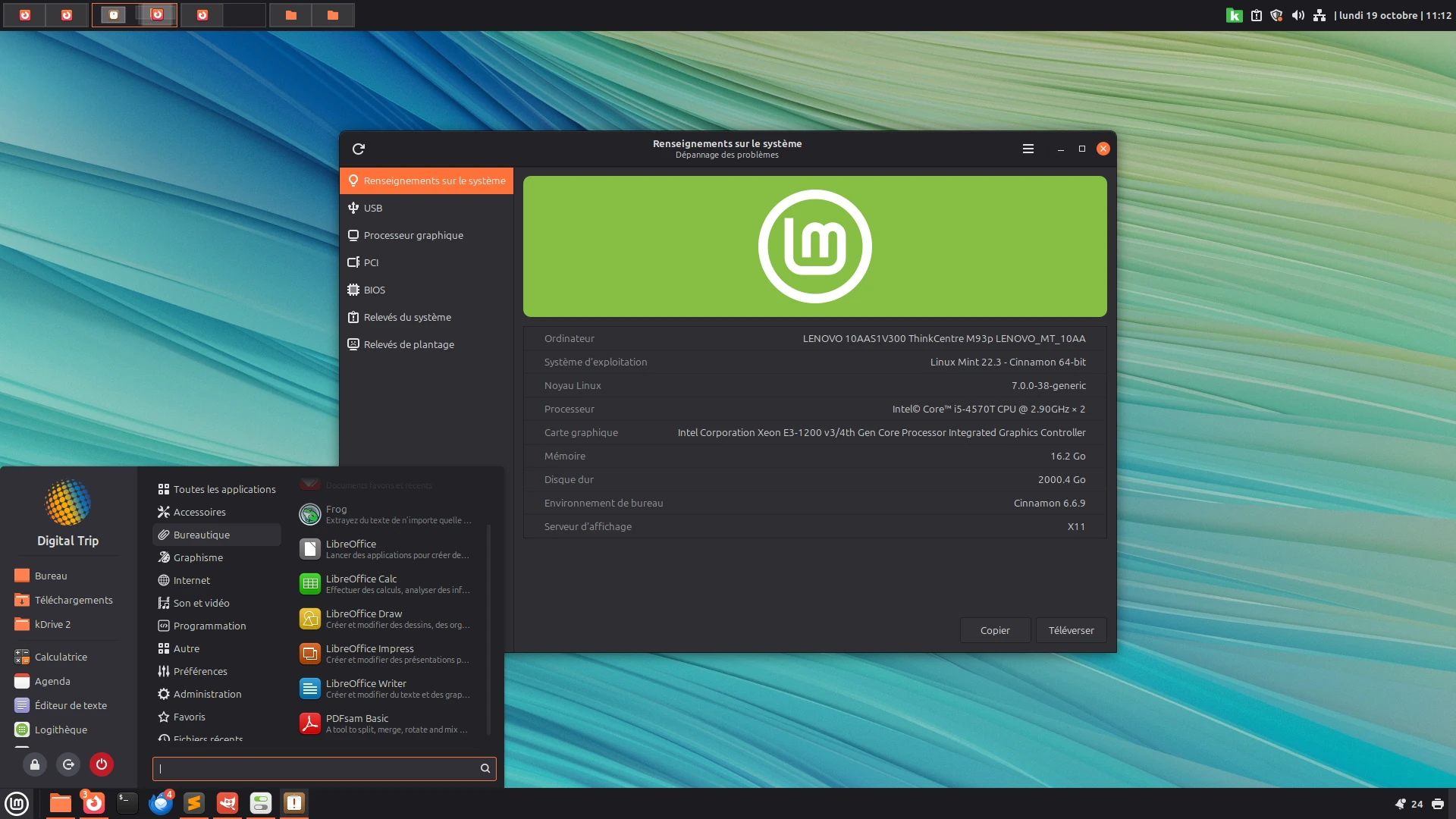Open the notifications bell in bottom panel
The height and width of the screenshot is (819, 1456).
point(1400,804)
